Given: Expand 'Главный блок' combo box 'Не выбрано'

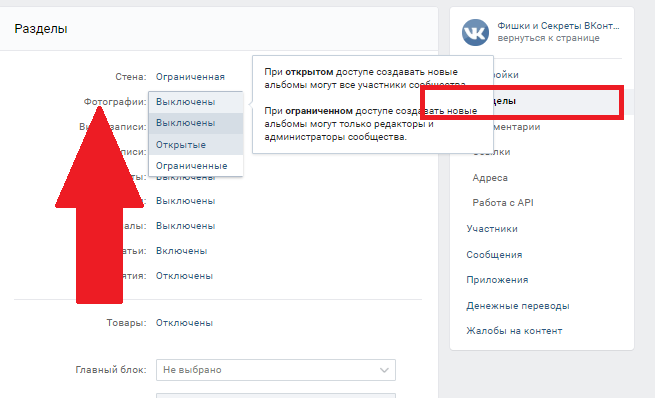Looking at the screenshot, I should click(x=276, y=370).
